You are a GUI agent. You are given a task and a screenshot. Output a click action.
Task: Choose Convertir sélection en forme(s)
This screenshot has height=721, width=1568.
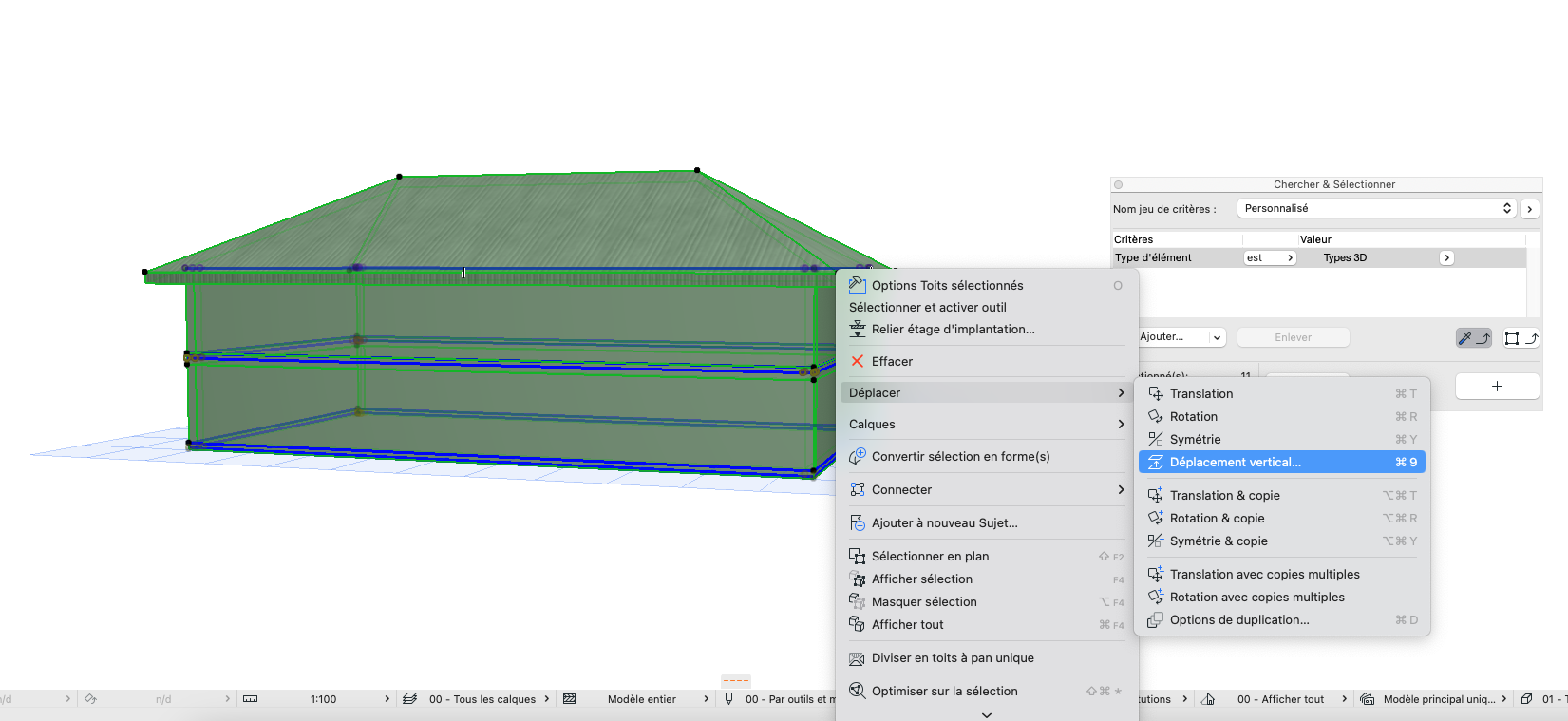pos(960,456)
